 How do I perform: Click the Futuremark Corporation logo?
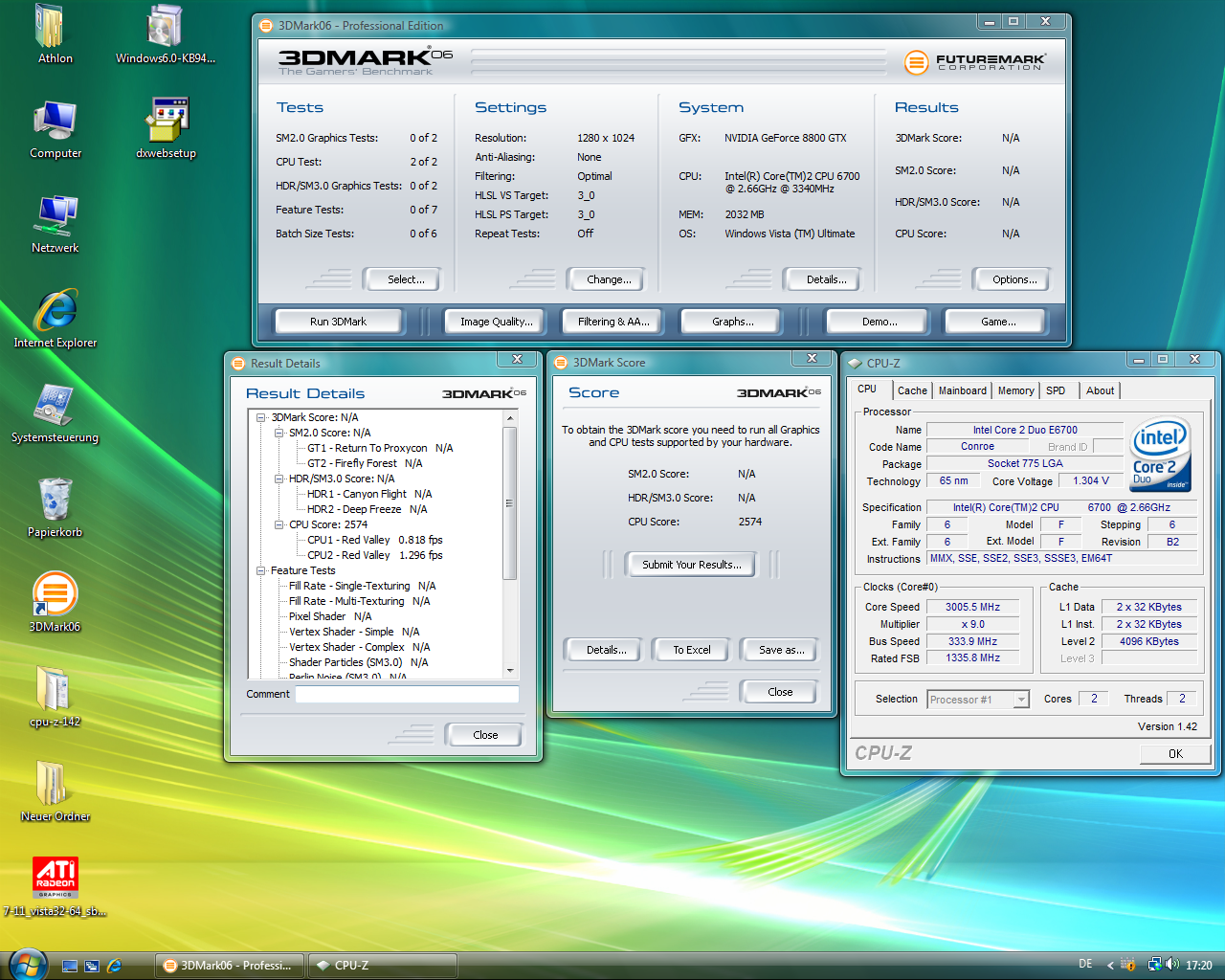tap(975, 62)
